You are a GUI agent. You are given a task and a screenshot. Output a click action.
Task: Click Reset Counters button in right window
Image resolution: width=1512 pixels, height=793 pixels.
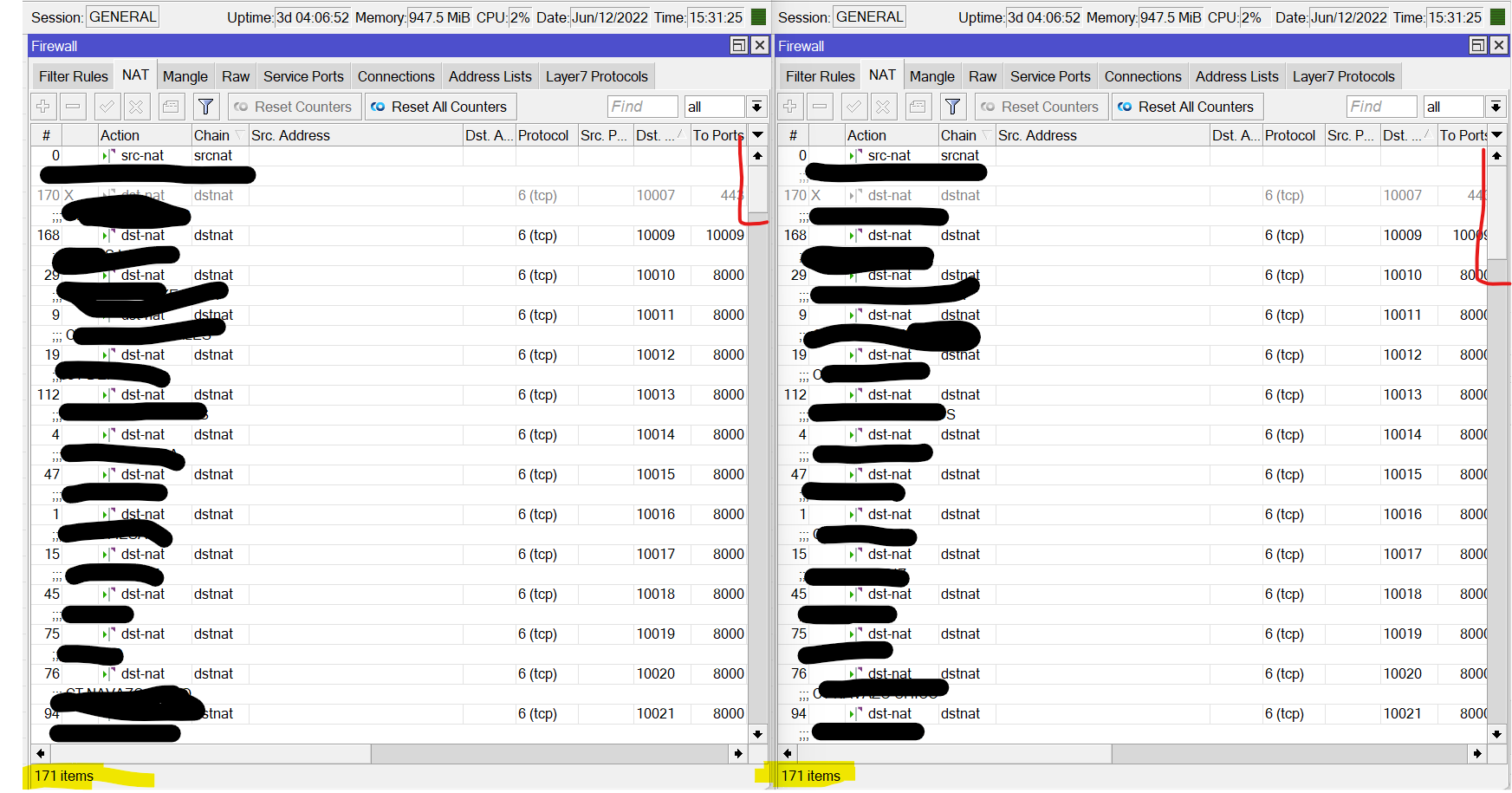point(1042,107)
